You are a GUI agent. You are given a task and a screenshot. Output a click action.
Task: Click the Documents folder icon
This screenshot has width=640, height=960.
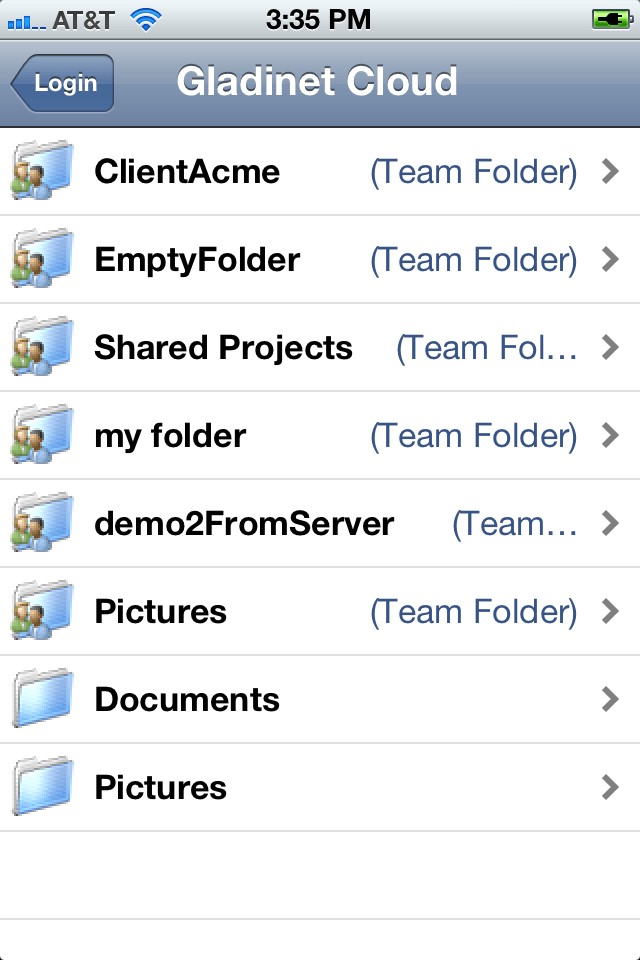[43, 700]
